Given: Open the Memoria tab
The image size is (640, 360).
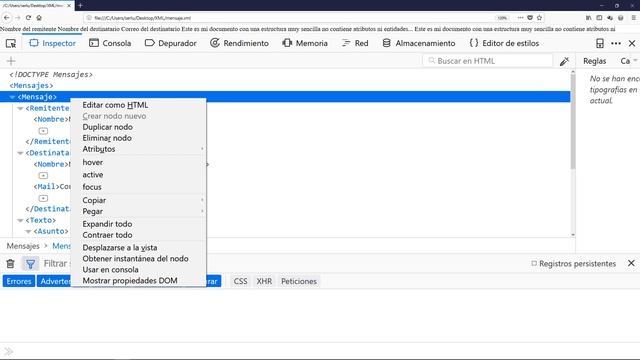Looking at the screenshot, I should 305,43.
